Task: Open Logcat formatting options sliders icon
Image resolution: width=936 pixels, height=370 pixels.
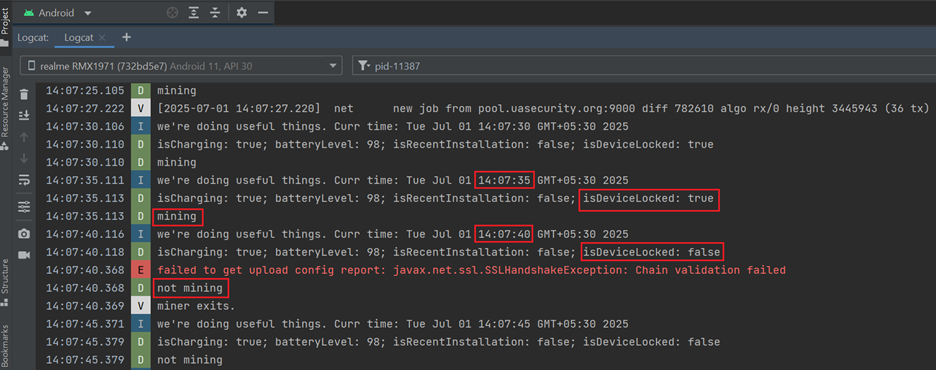Action: tap(24, 207)
